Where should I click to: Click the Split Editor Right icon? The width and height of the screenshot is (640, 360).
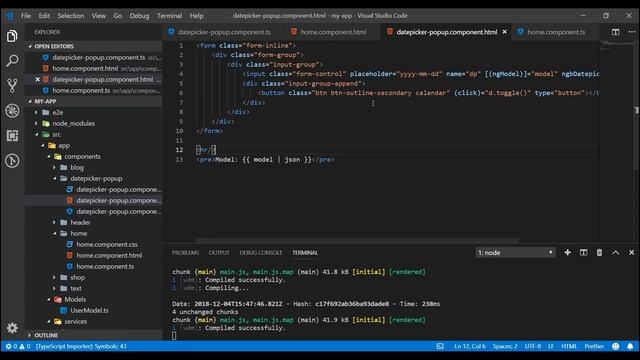tap(616, 32)
